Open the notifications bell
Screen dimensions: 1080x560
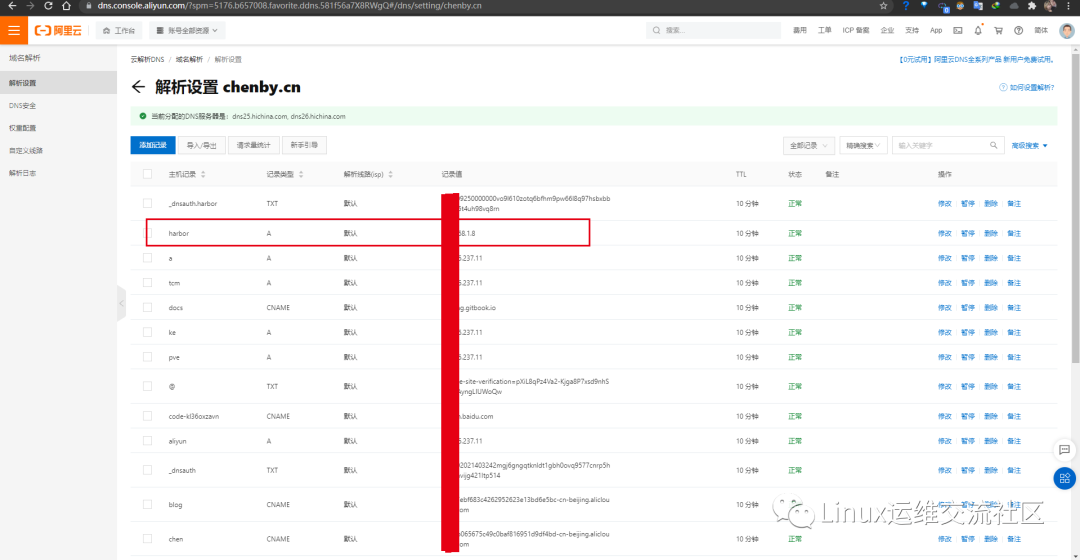(x=978, y=30)
